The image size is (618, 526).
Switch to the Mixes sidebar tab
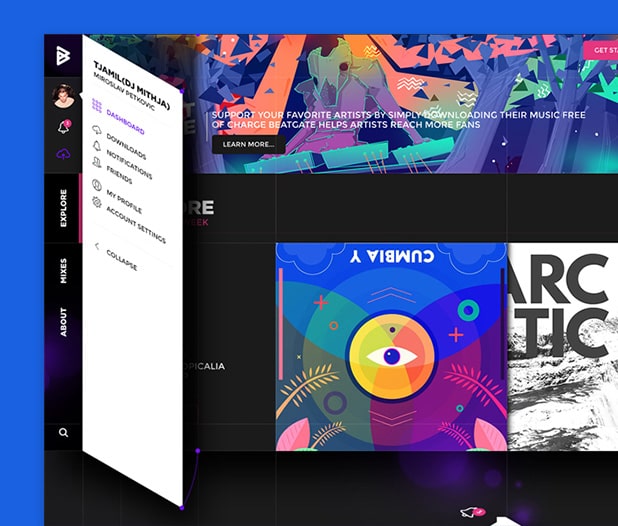point(63,271)
